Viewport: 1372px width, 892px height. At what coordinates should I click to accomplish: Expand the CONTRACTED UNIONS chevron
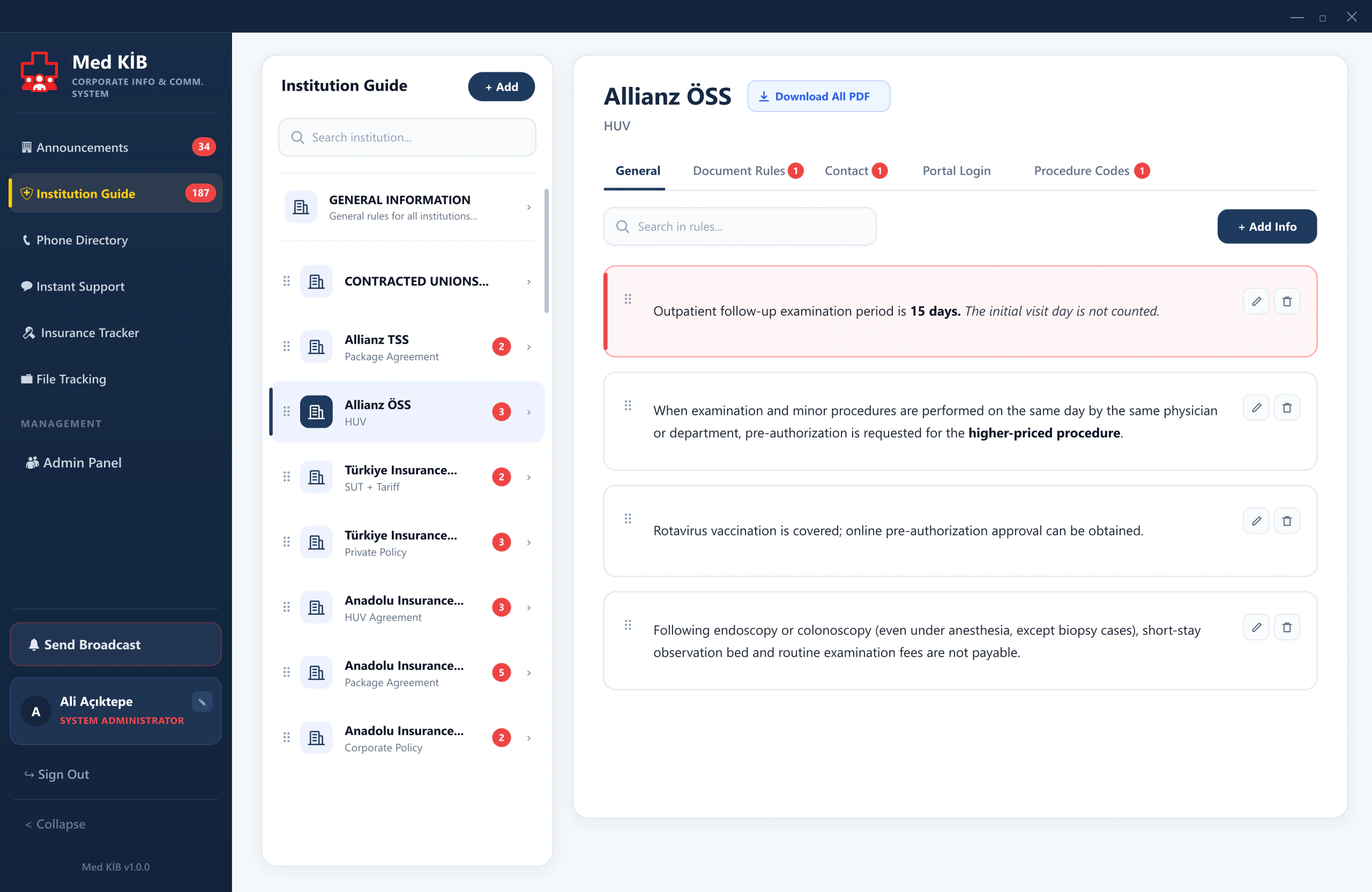(x=528, y=281)
